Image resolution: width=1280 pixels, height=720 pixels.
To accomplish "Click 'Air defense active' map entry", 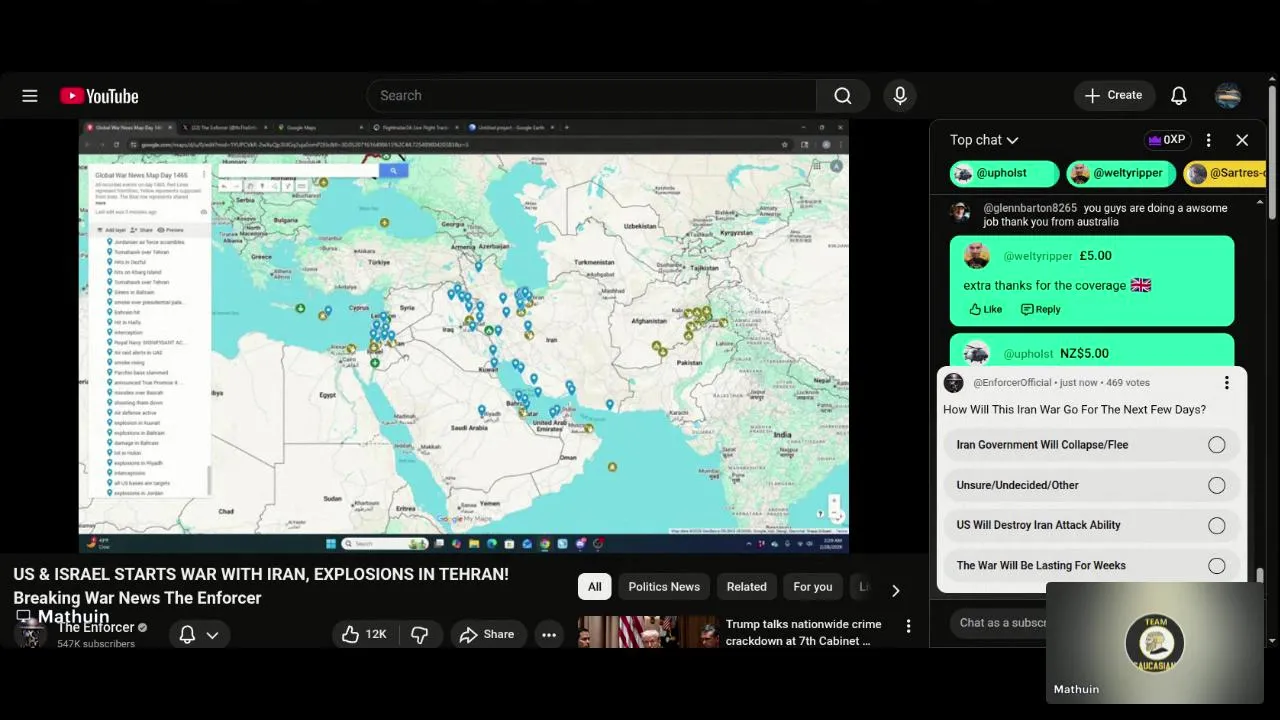I will coord(135,413).
